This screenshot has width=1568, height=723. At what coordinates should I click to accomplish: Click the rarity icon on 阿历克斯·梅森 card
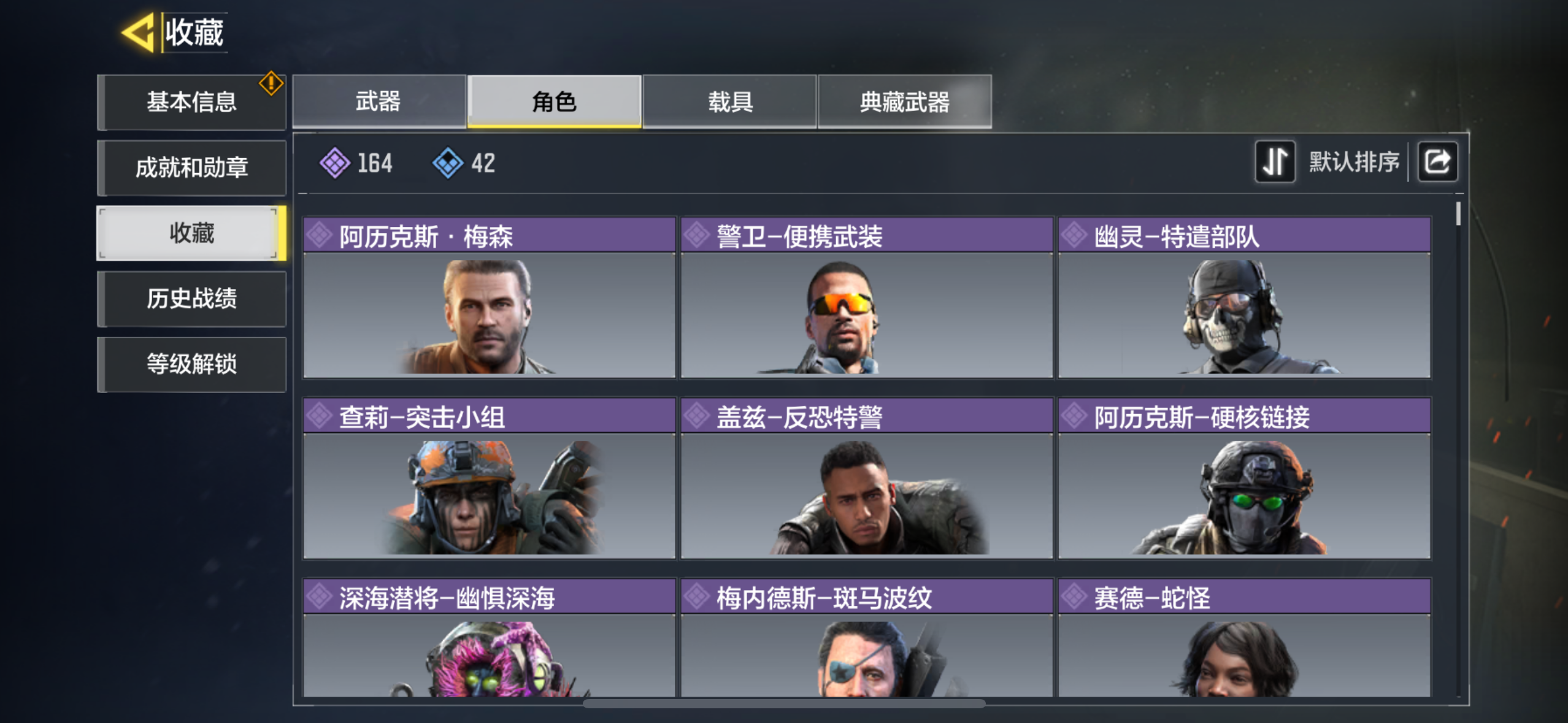320,235
